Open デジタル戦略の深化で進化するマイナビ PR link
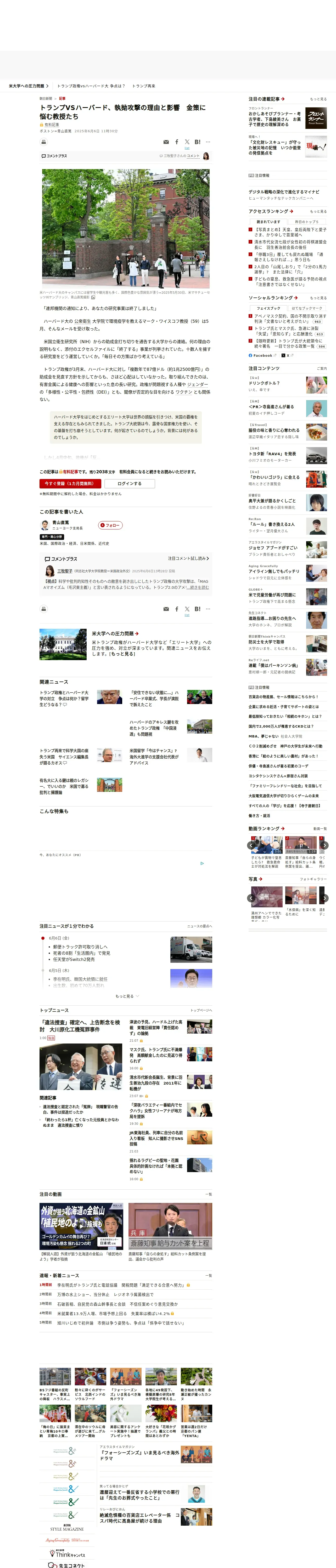Image resolution: width=336 pixels, height=1568 pixels. coord(284,192)
